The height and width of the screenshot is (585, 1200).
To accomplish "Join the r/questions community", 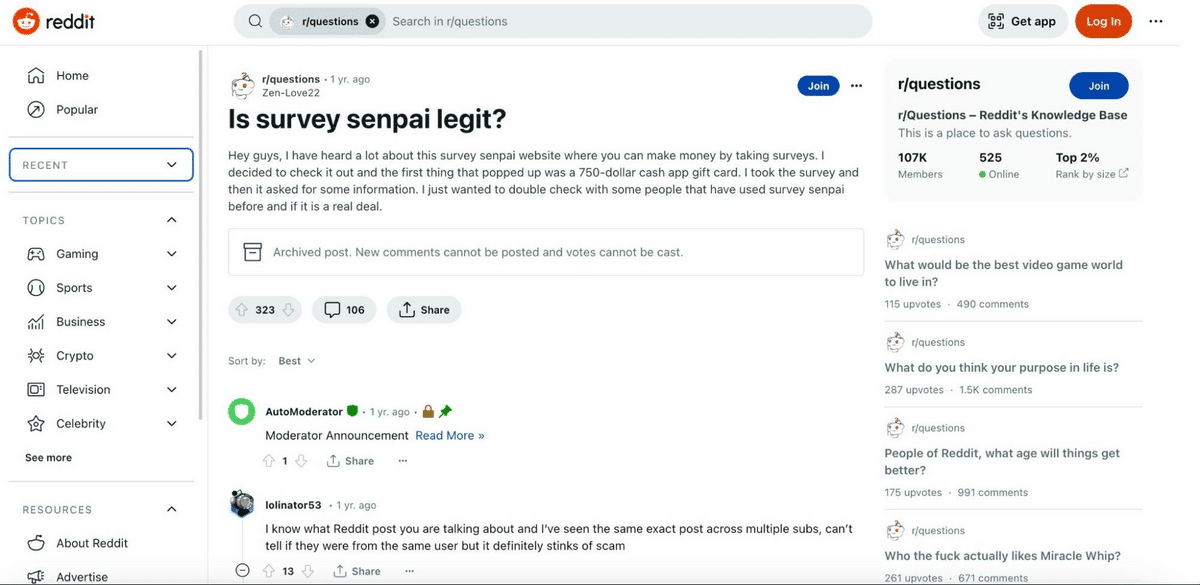I will tap(1098, 85).
